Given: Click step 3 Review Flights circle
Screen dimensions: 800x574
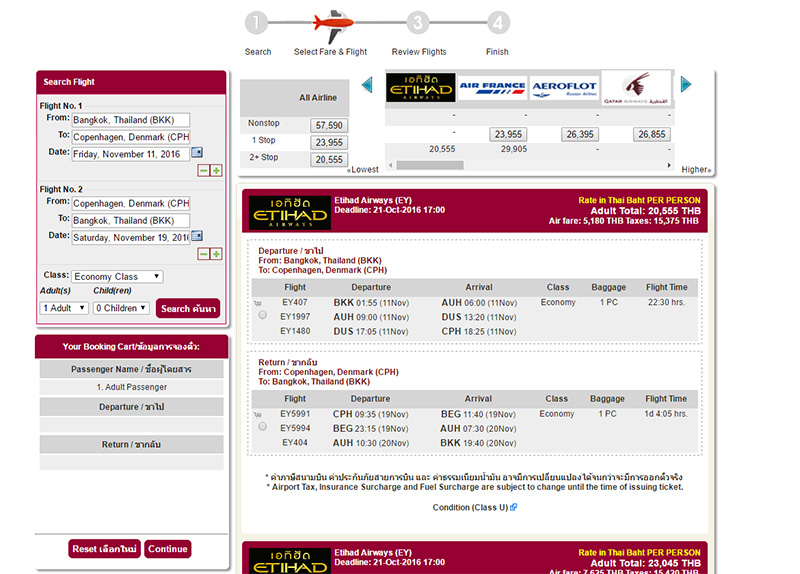Looking at the screenshot, I should [x=418, y=23].
